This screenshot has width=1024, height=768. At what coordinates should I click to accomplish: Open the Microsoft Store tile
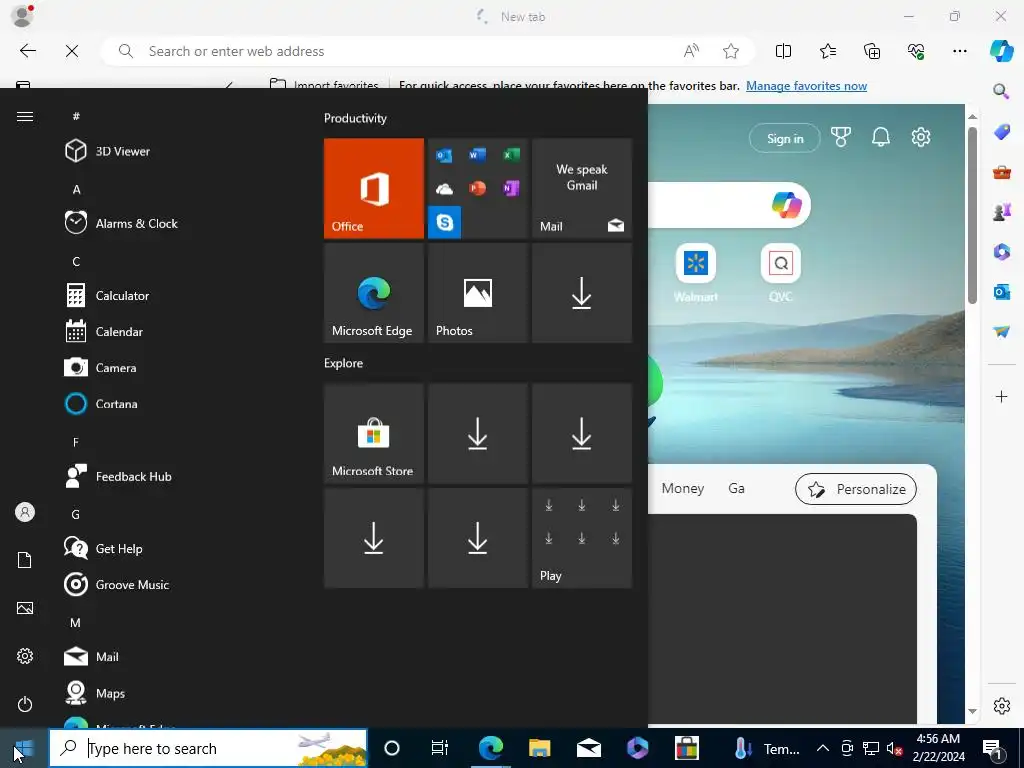(x=374, y=433)
